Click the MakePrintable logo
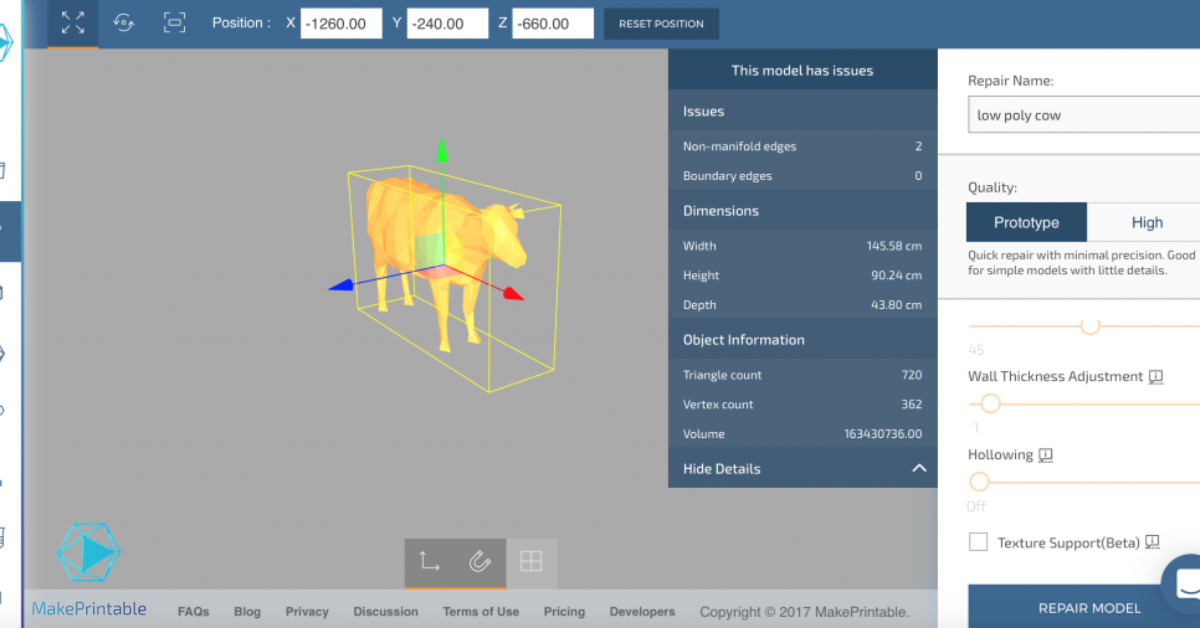Viewport: 1200px width, 628px height. [x=88, y=551]
